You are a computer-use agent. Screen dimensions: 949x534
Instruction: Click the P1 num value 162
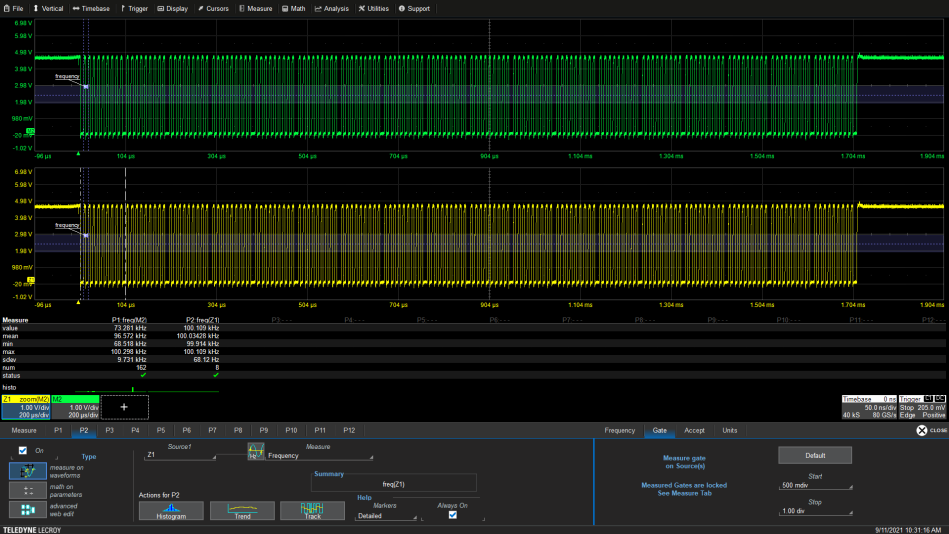point(141,368)
